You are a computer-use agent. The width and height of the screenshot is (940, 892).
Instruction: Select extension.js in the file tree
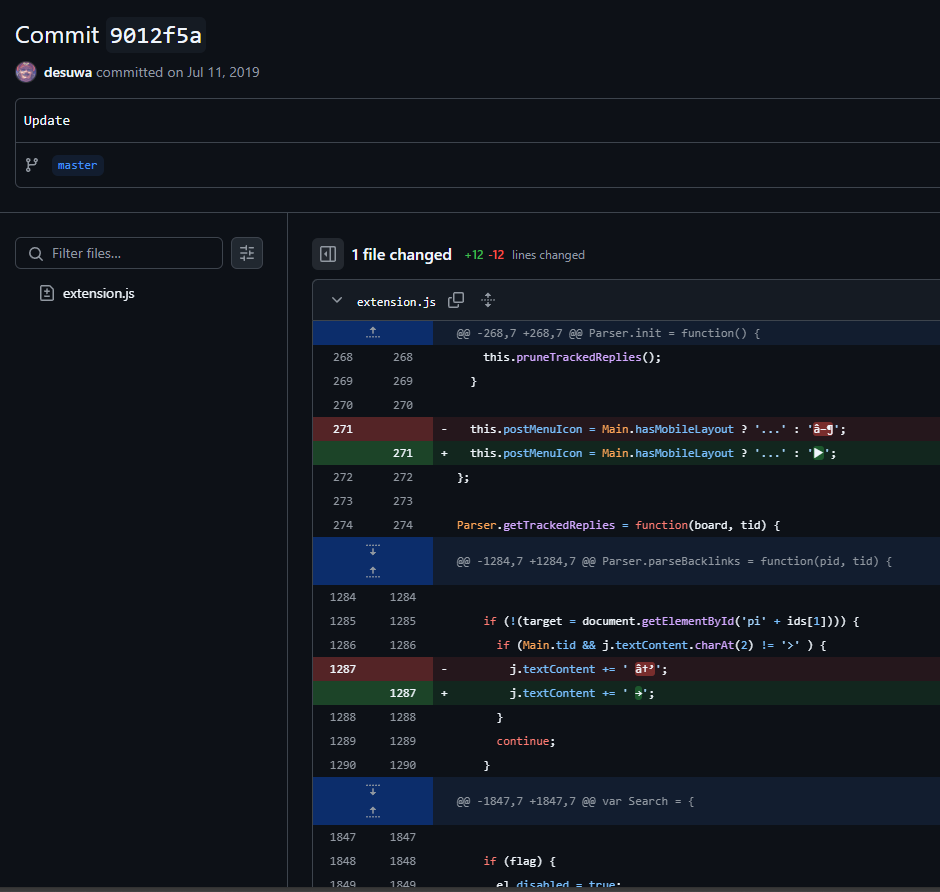[x=98, y=294]
